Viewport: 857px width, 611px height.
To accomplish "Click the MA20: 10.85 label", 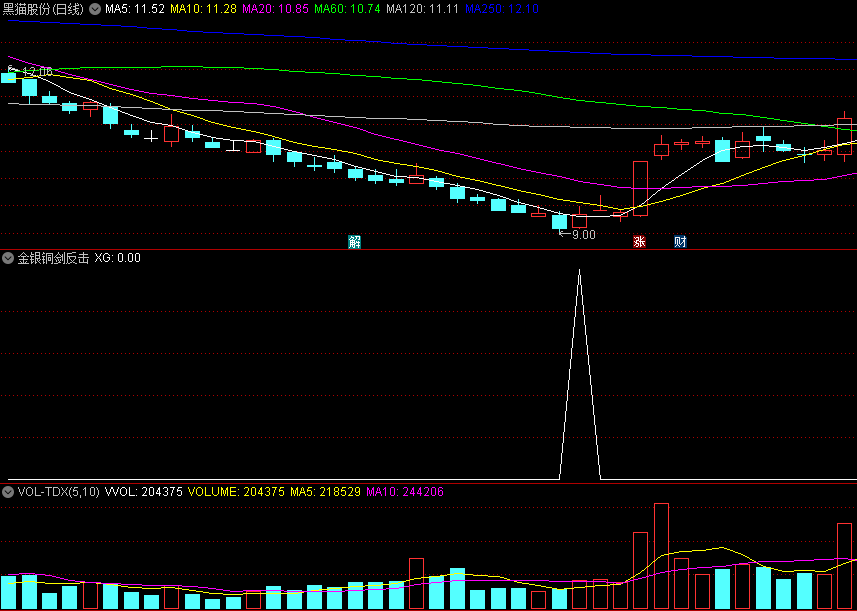I will 275,9.
